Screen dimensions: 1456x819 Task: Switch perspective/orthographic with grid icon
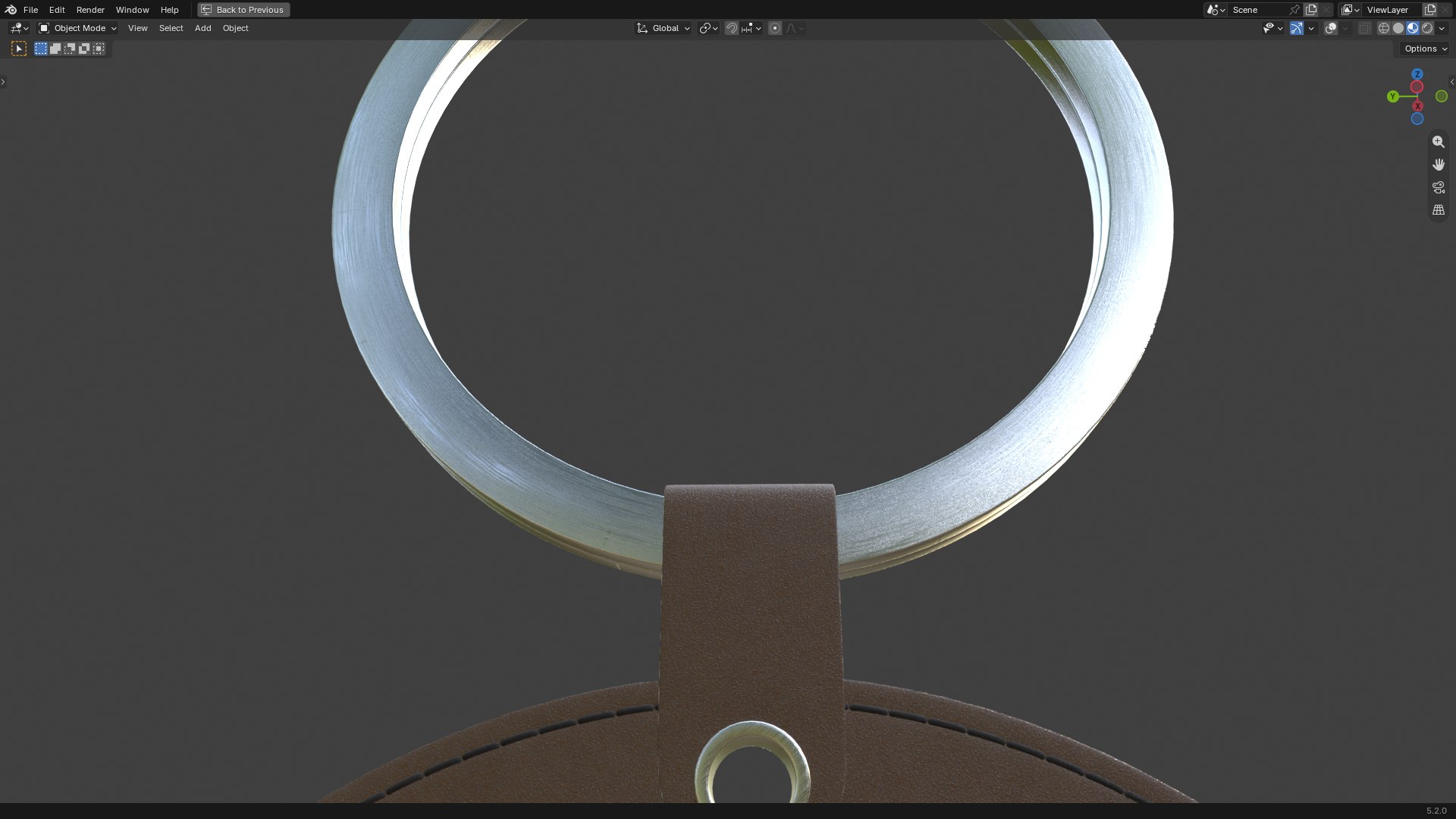(x=1438, y=210)
